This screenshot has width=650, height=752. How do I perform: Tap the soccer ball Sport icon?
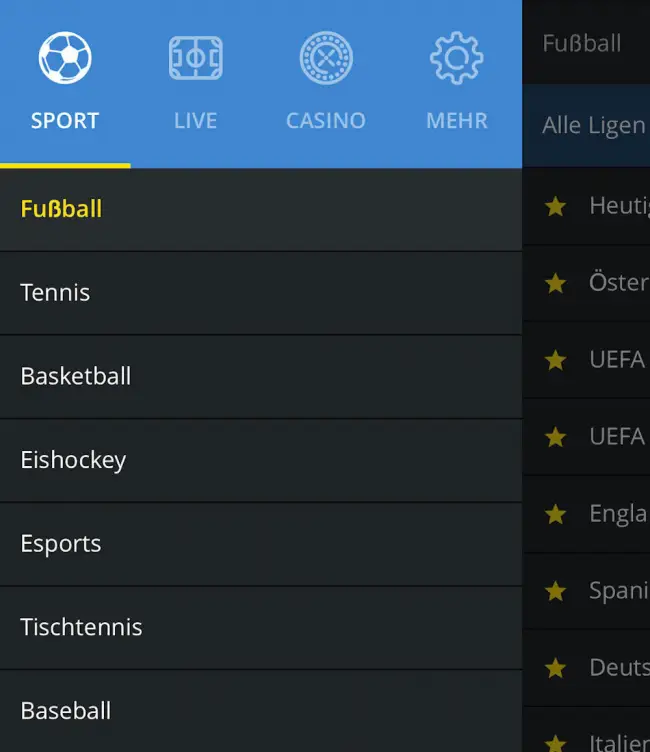[x=65, y=58]
